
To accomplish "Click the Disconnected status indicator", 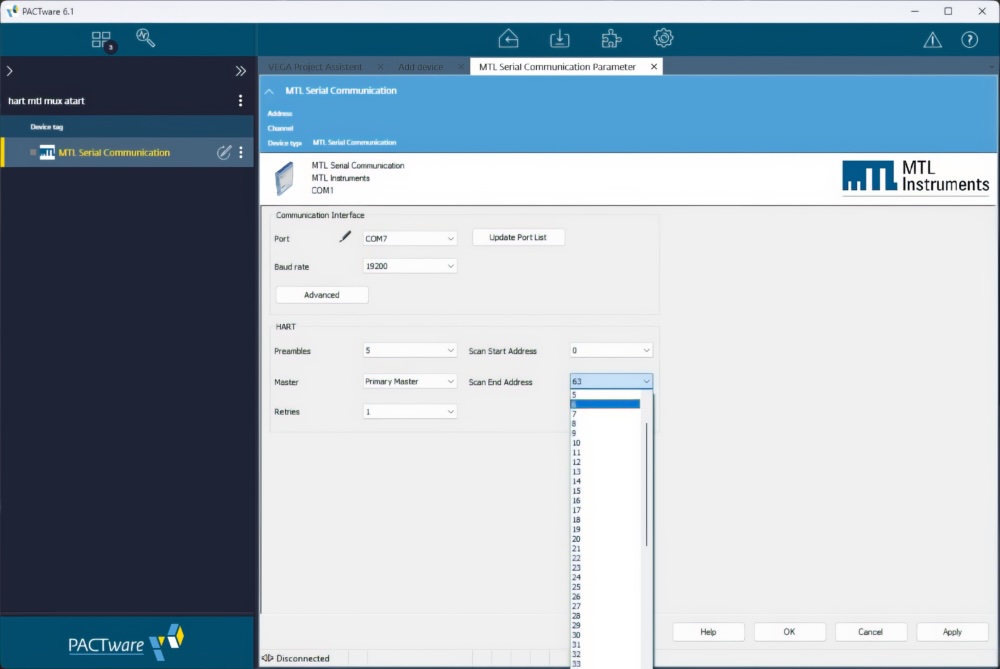I will 296,658.
